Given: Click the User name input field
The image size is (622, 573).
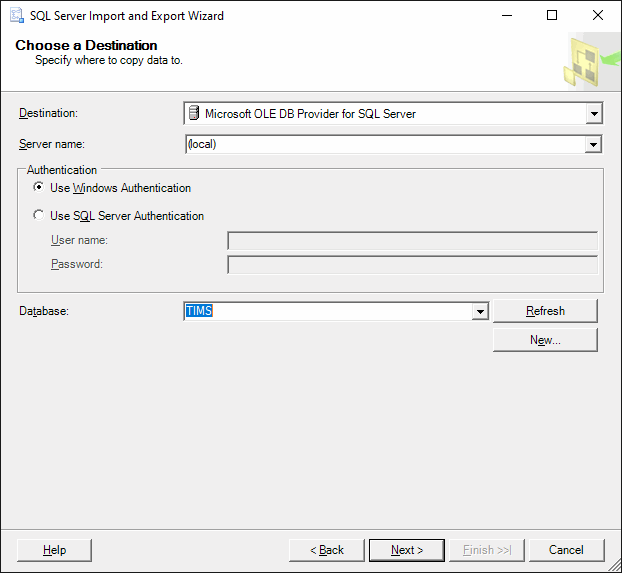Looking at the screenshot, I should coord(413,241).
